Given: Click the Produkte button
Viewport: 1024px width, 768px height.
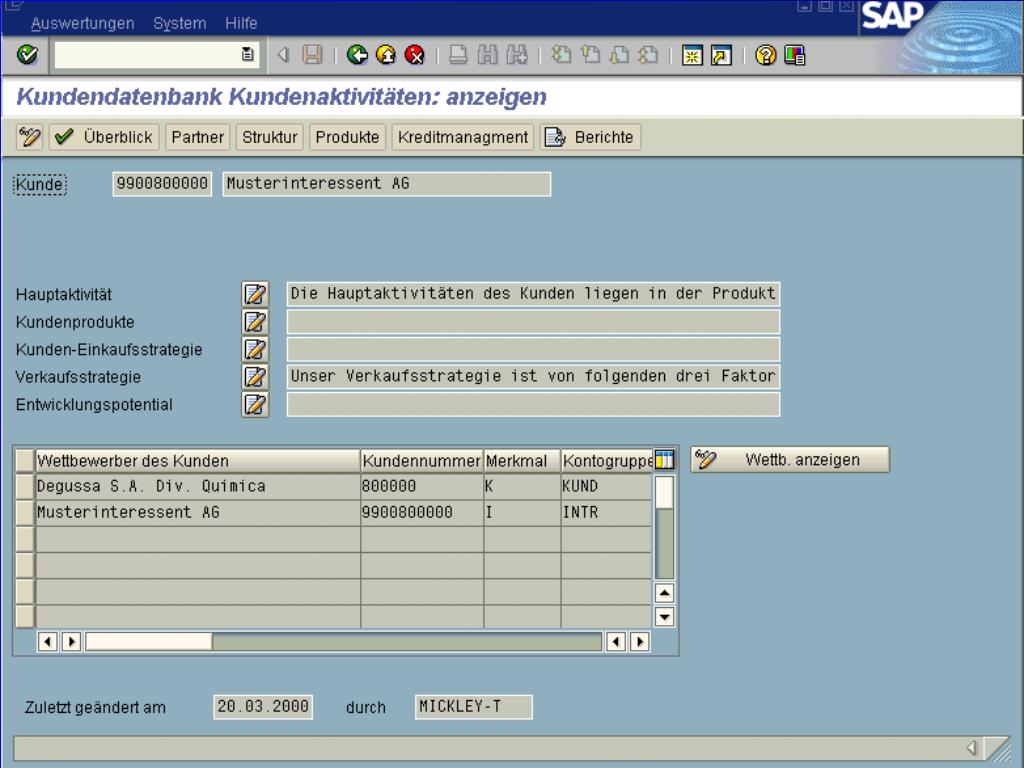Looking at the screenshot, I should click(x=347, y=137).
